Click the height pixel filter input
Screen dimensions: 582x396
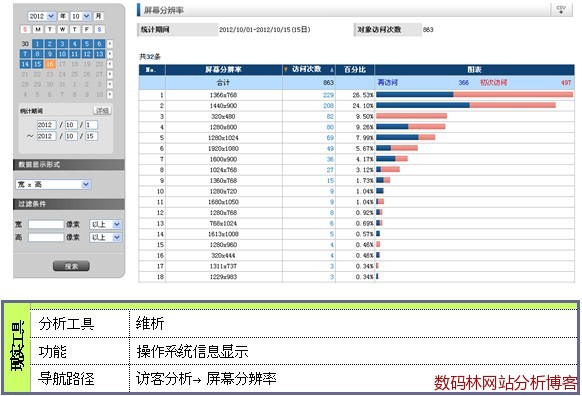coord(46,237)
